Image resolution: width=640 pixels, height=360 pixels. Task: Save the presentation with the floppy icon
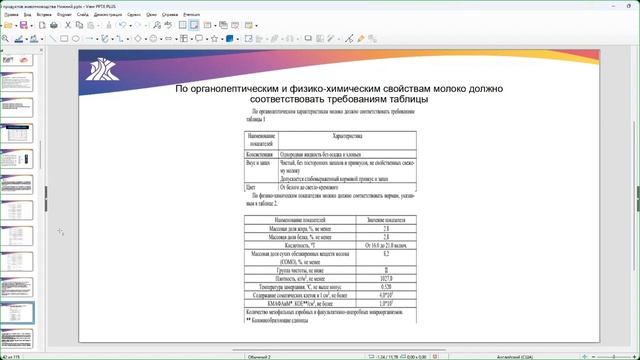(24, 25)
